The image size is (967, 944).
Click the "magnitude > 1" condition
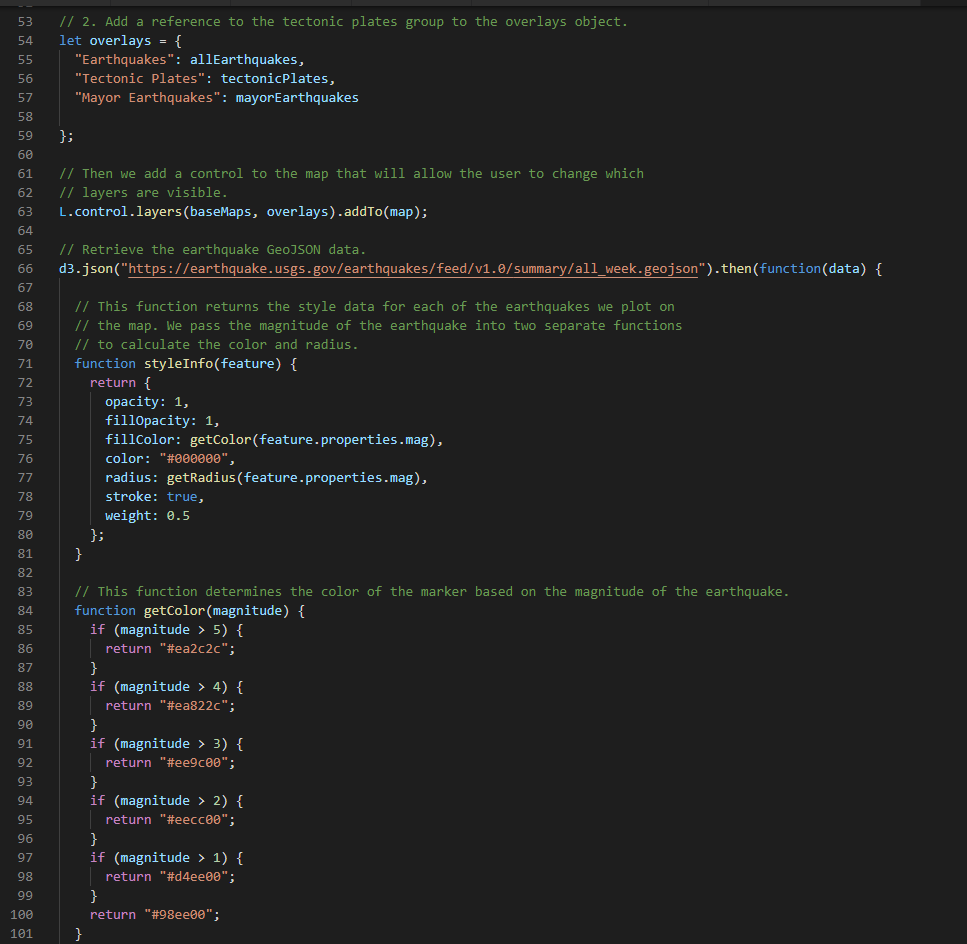pos(170,858)
